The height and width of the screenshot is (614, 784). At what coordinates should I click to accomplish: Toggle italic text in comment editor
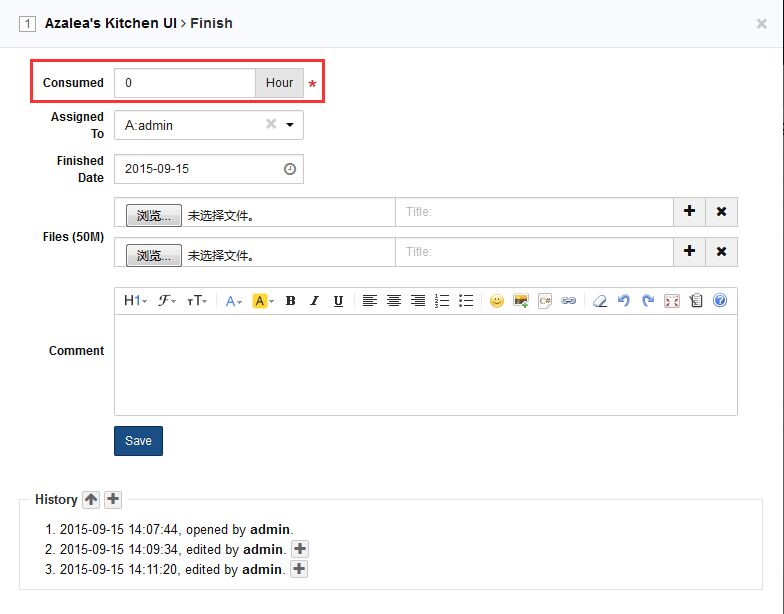click(x=314, y=301)
